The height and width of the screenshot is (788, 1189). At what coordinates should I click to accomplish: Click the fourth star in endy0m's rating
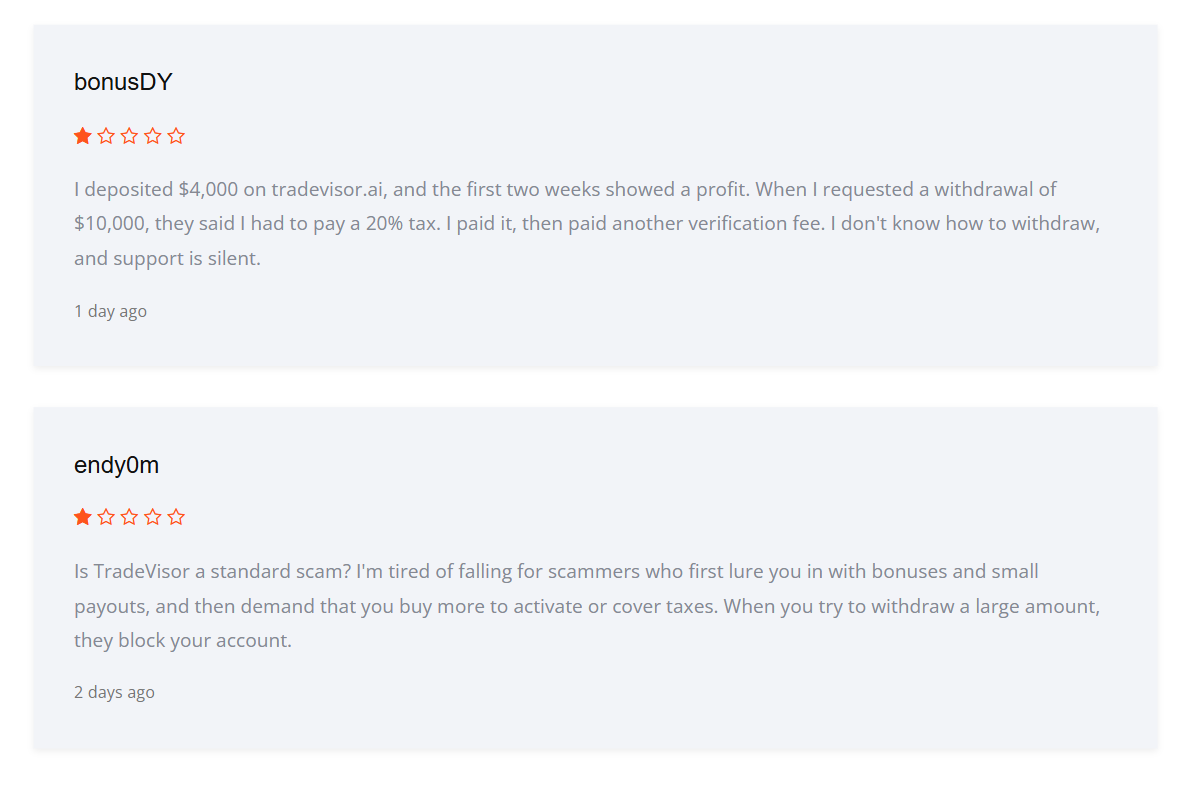pos(153,517)
